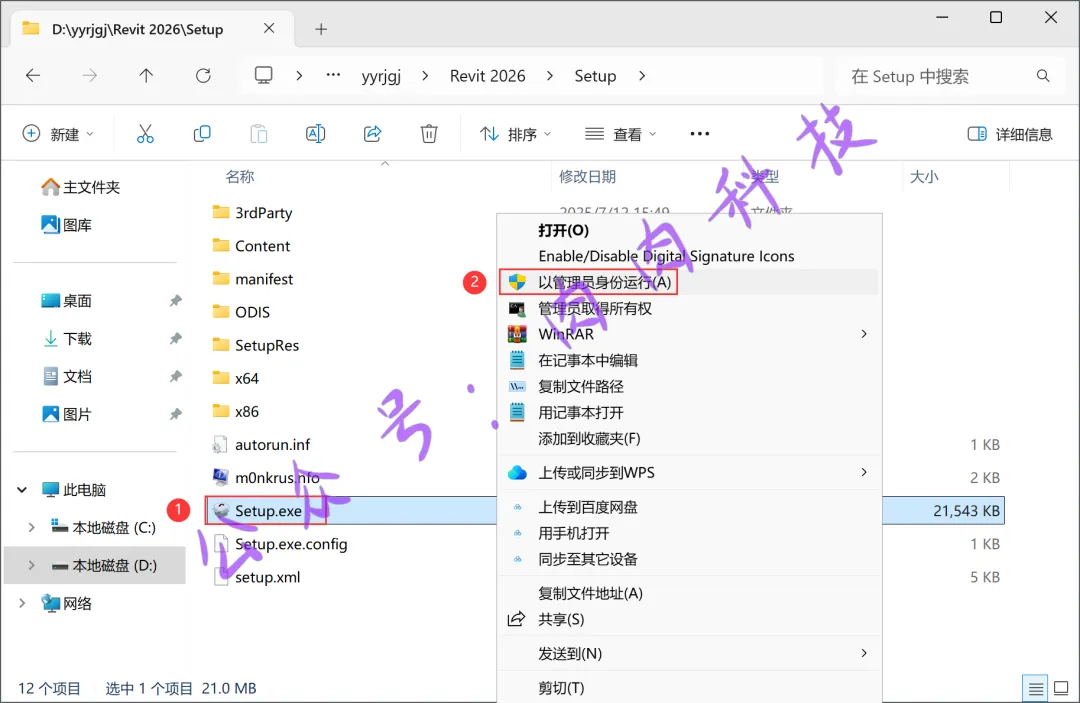Screen dimensions: 1080x703
Task: Expand chevron after Setup in address bar
Action: (x=642, y=76)
